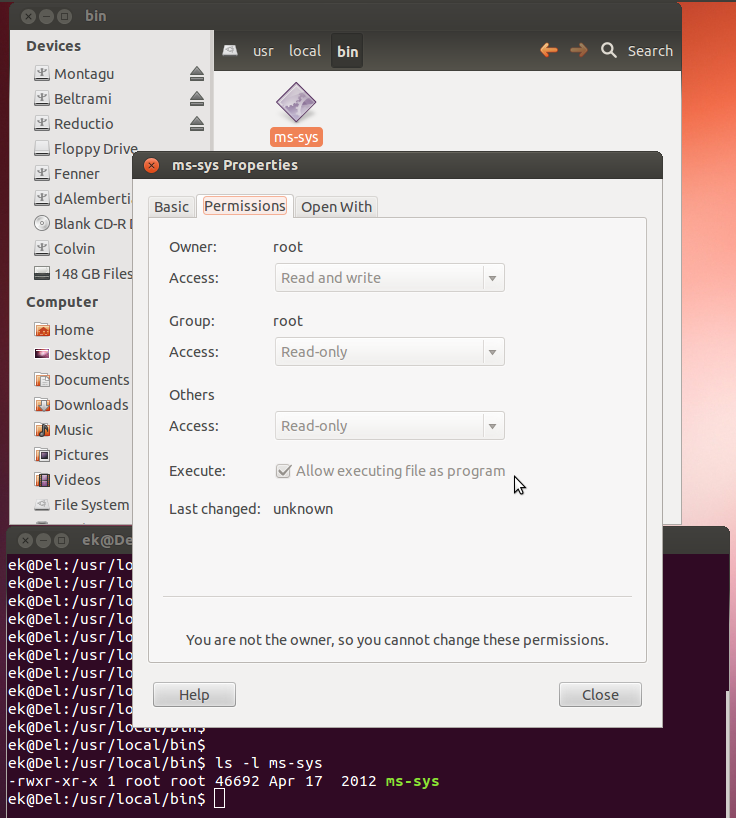Viewport: 736px width, 818px height.
Task: Expand the Owner access dropdown
Action: pyautogui.click(x=390, y=278)
